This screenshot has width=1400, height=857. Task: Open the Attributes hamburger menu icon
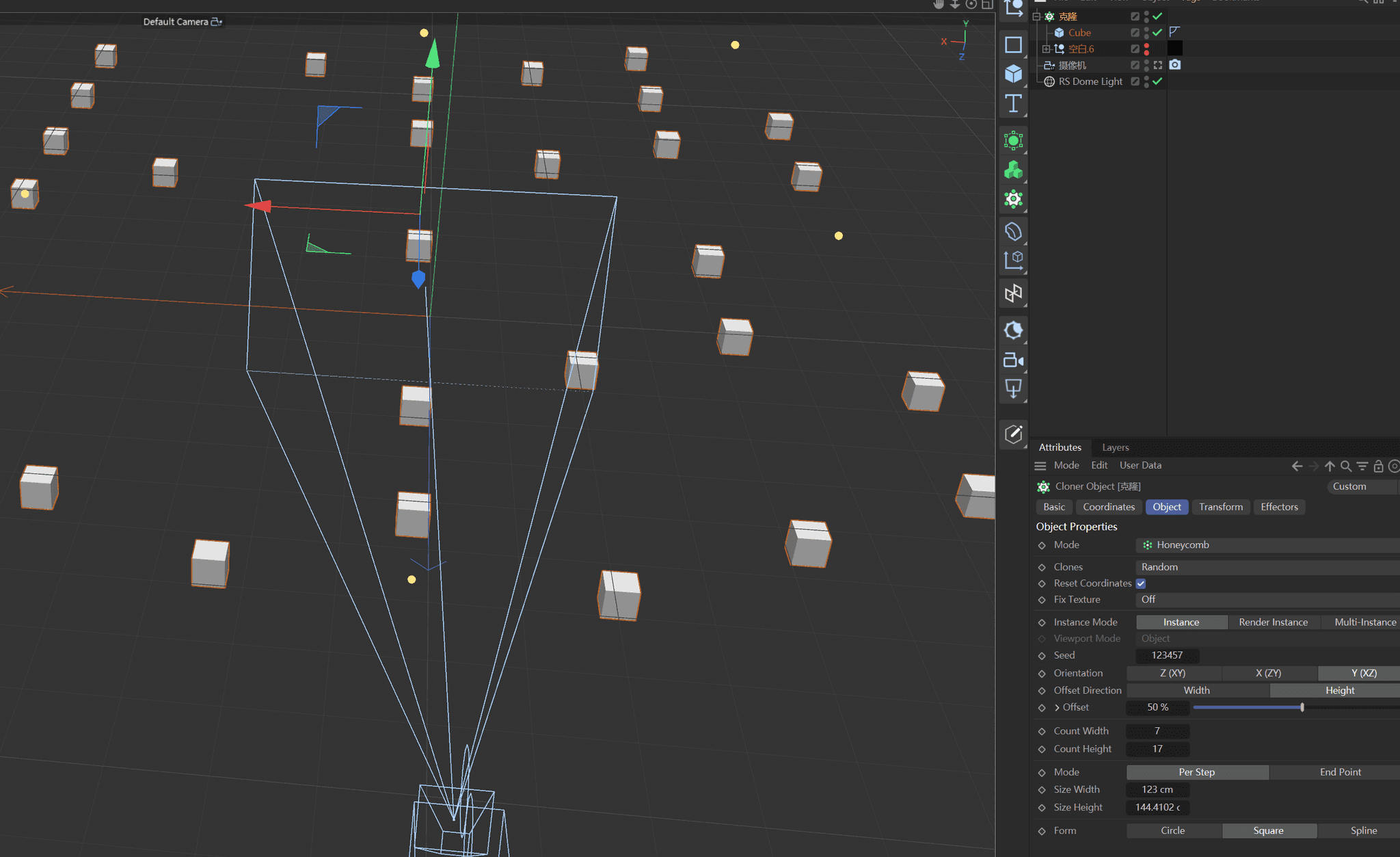coord(1040,466)
